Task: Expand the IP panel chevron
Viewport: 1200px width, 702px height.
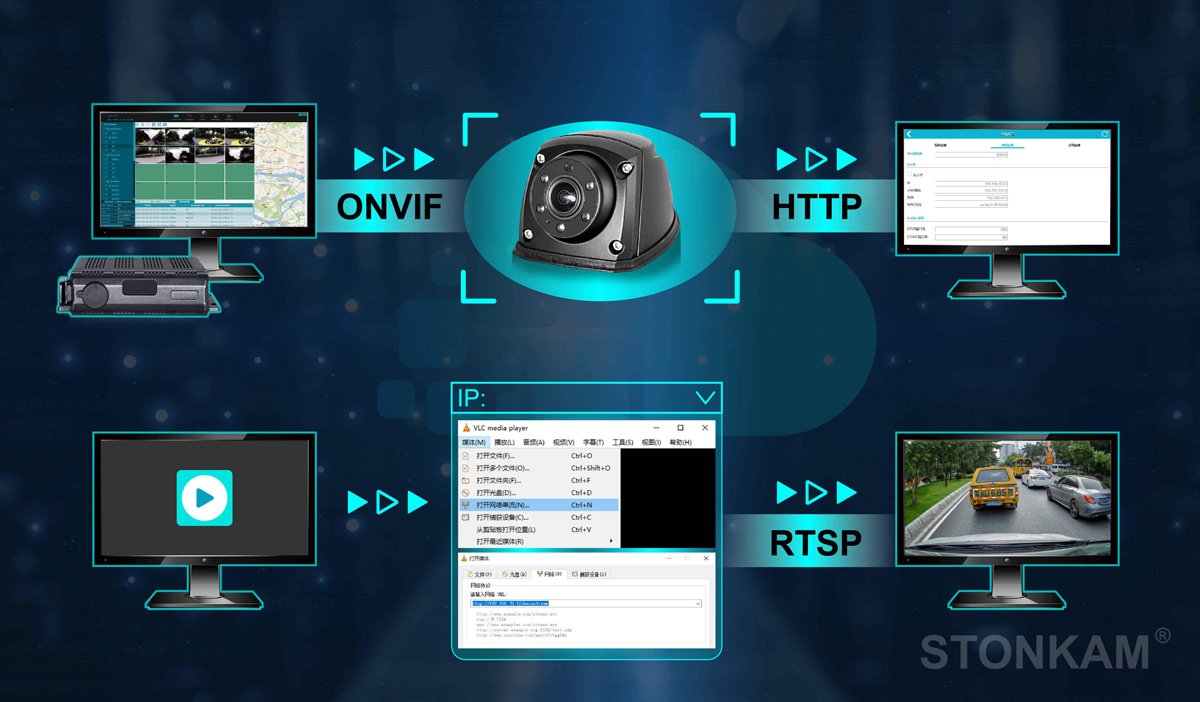Action: coord(705,398)
